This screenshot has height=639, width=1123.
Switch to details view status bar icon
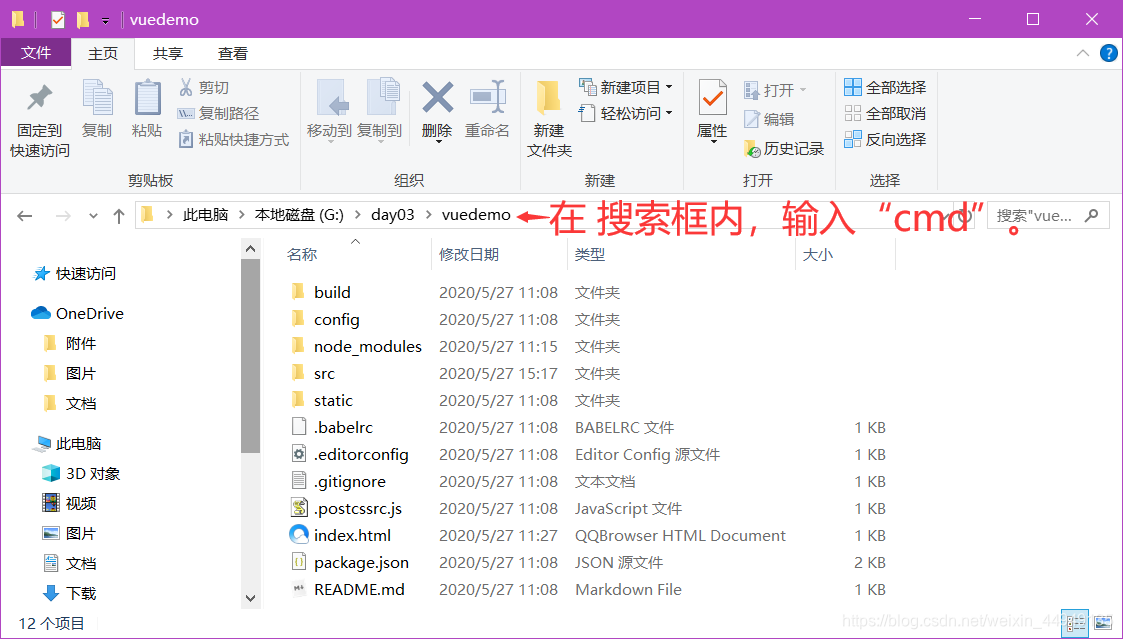point(1074,623)
